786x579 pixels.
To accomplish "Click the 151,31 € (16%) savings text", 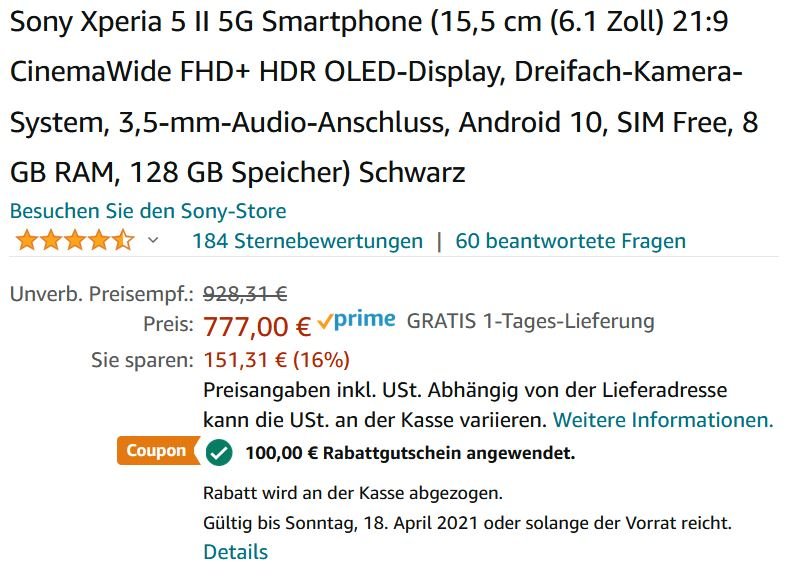I will pos(276,359).
